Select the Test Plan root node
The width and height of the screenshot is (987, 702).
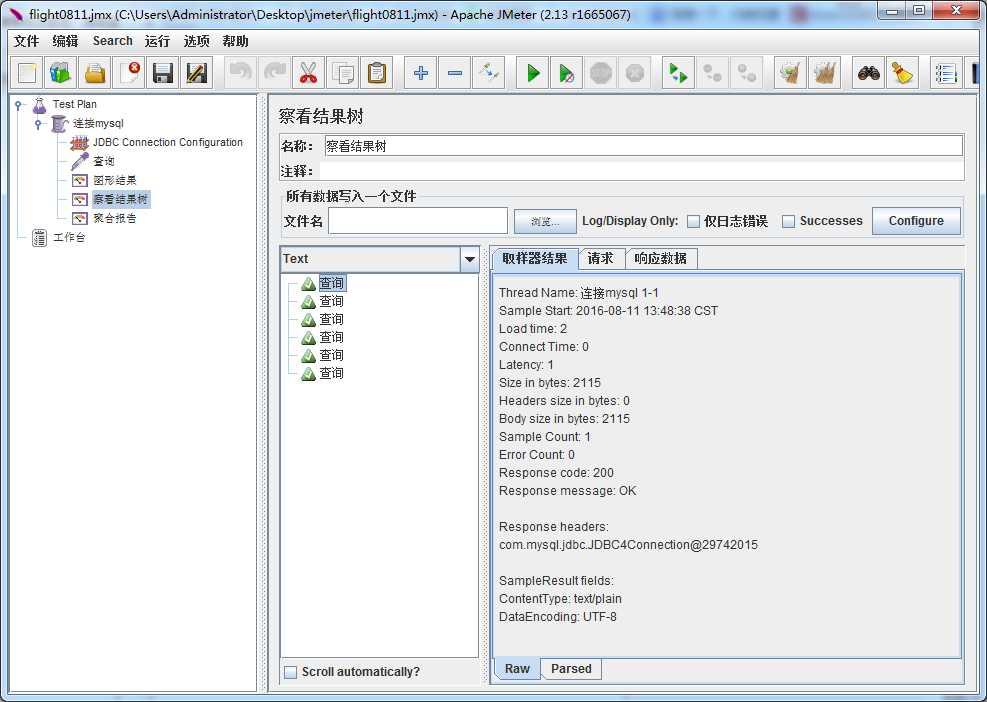[74, 105]
